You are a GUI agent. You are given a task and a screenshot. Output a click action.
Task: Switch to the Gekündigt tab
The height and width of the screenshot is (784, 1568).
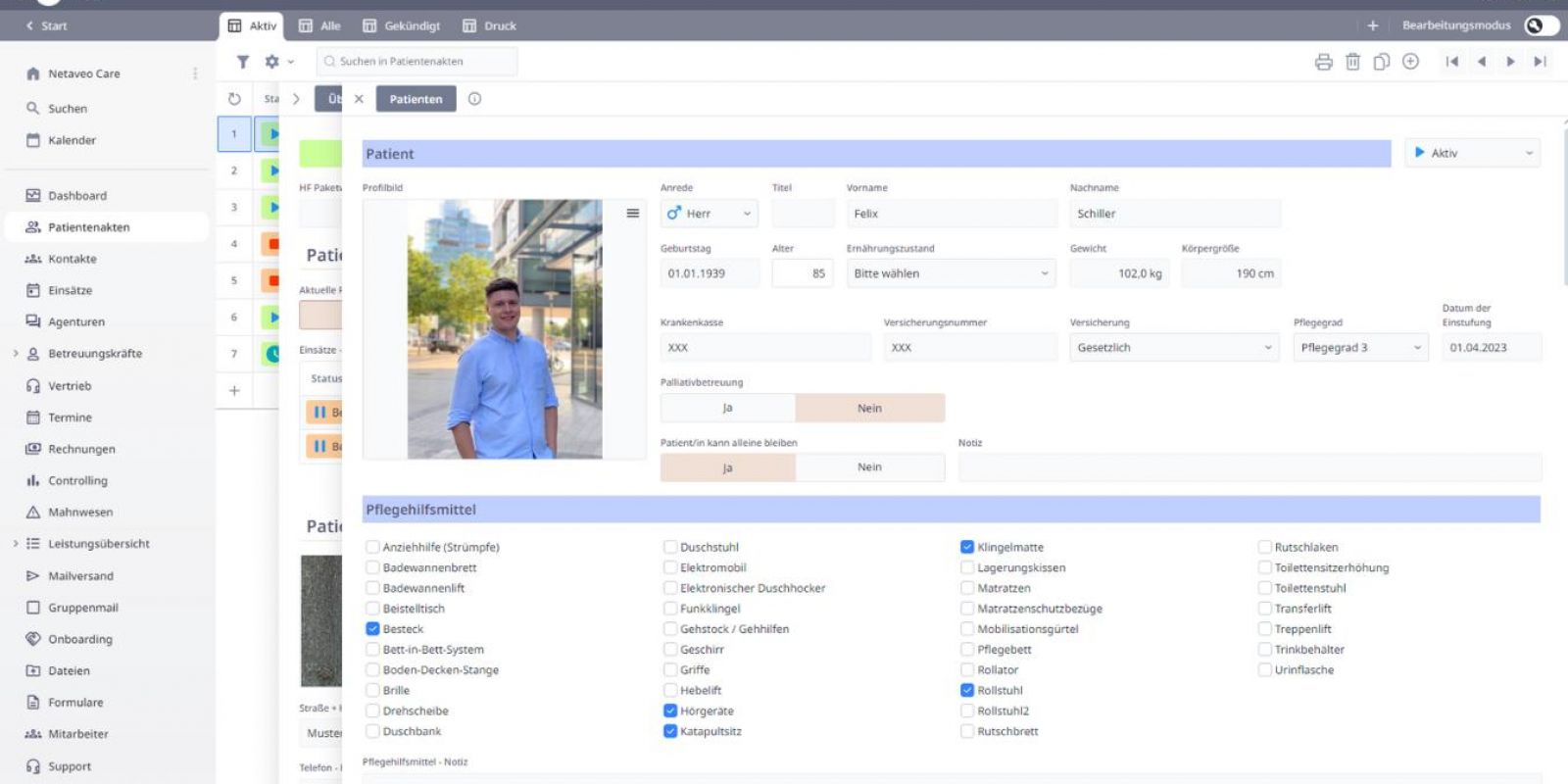point(402,25)
